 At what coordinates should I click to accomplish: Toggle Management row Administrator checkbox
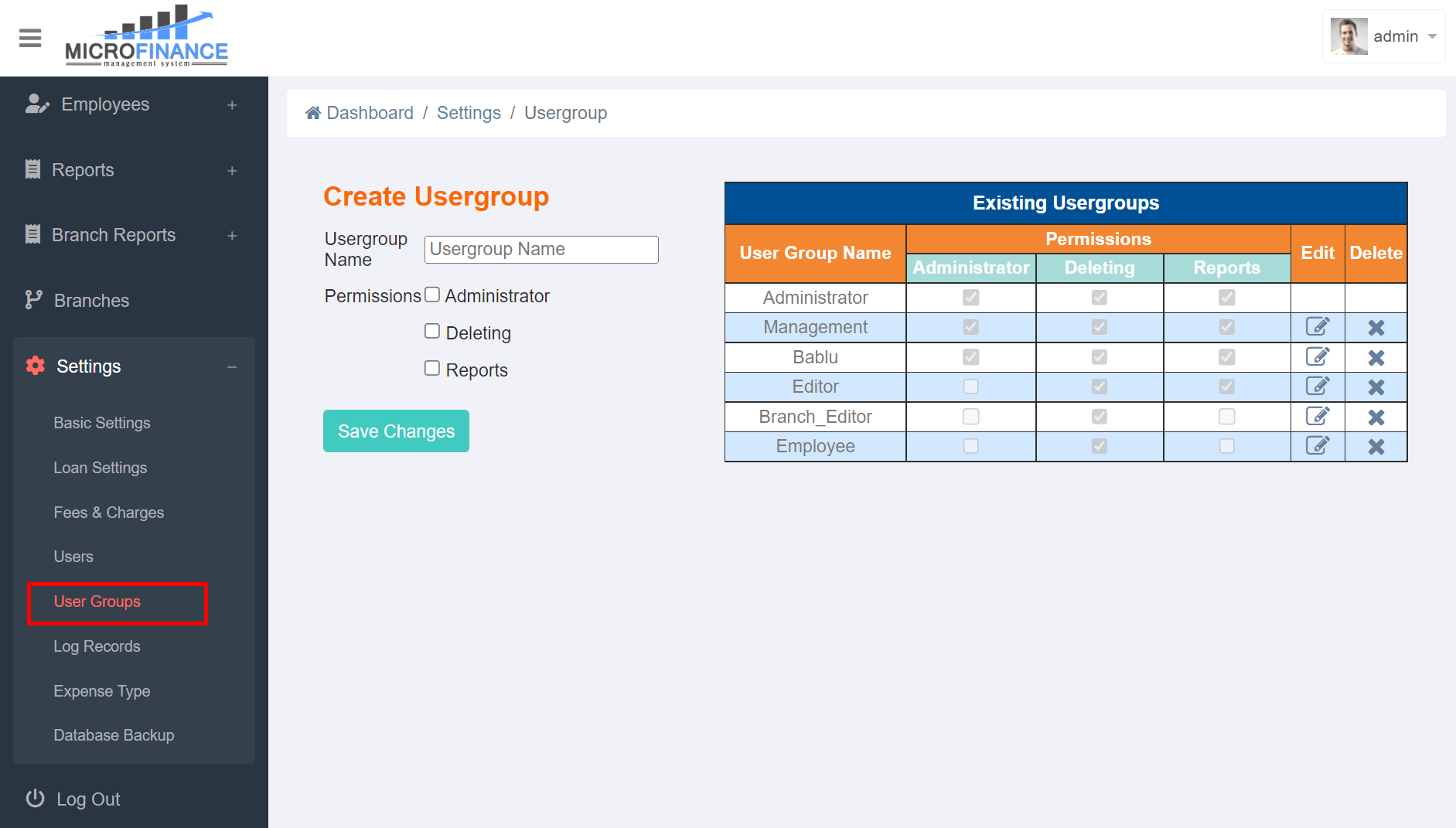point(971,327)
